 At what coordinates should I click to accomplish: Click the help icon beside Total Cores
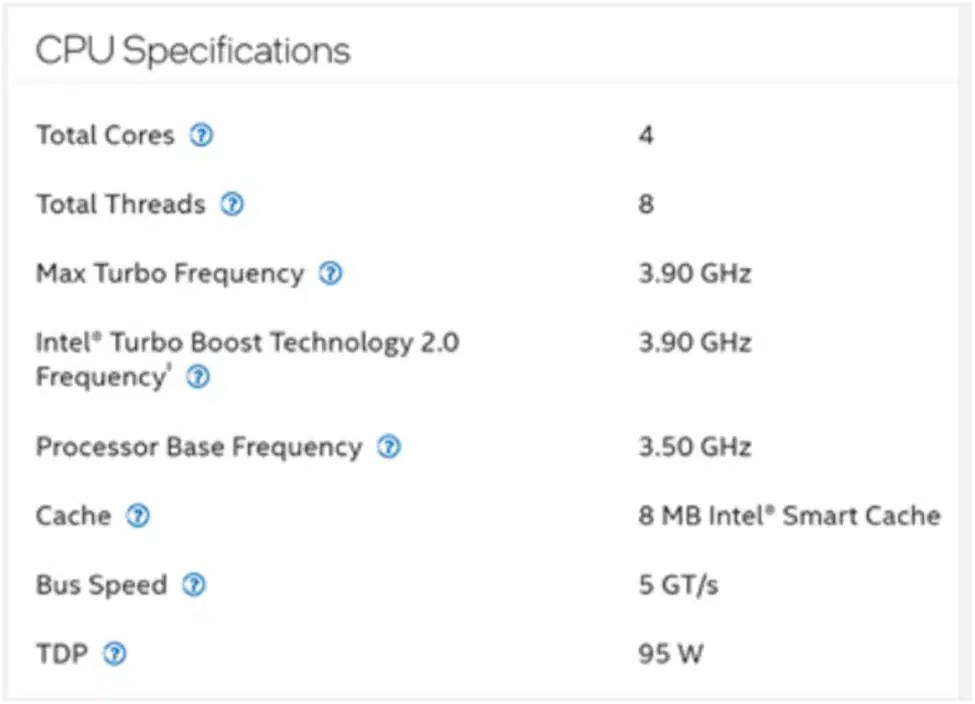pyautogui.click(x=201, y=135)
